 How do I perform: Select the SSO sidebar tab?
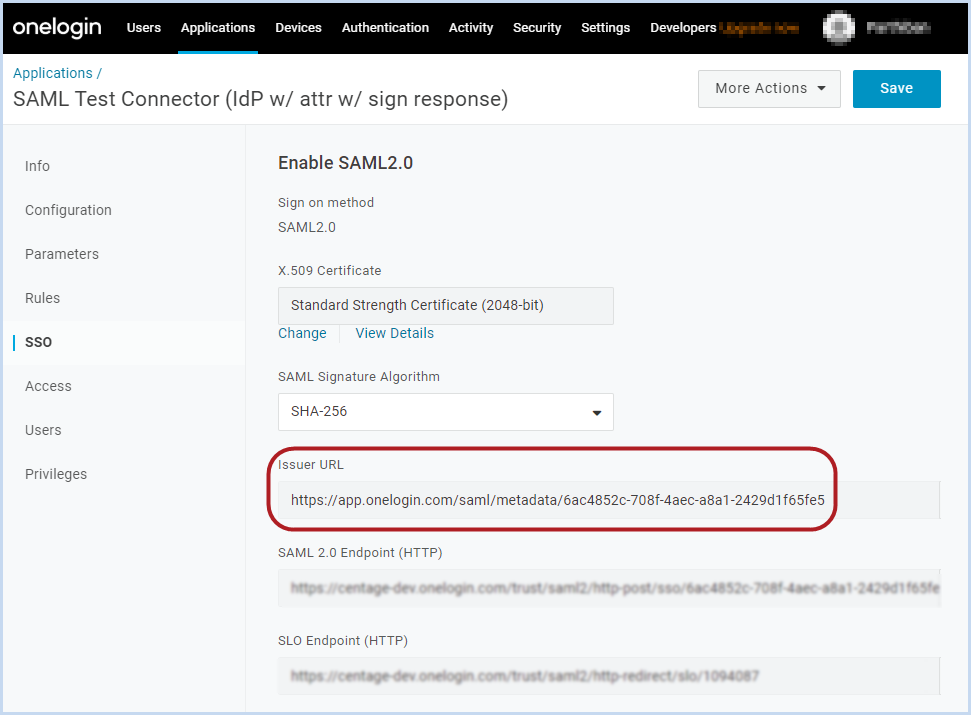(38, 342)
